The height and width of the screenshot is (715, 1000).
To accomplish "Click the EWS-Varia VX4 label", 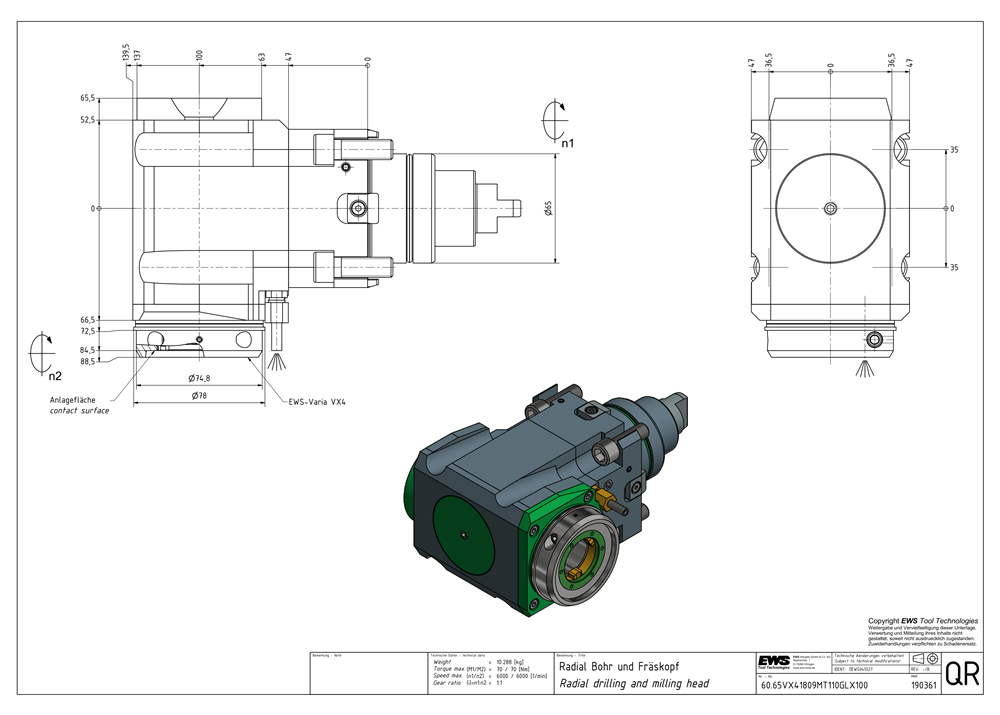I will coord(317,402).
